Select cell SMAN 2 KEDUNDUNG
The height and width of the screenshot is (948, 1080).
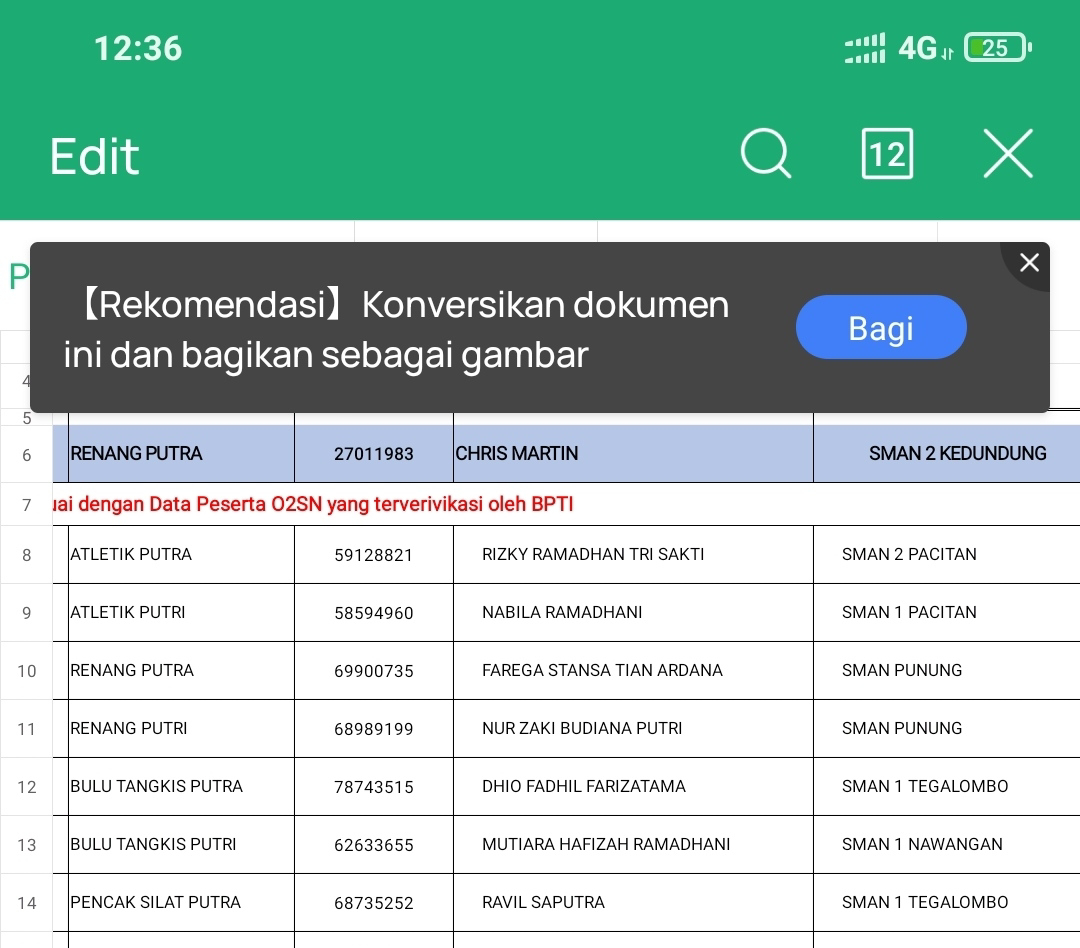947,453
